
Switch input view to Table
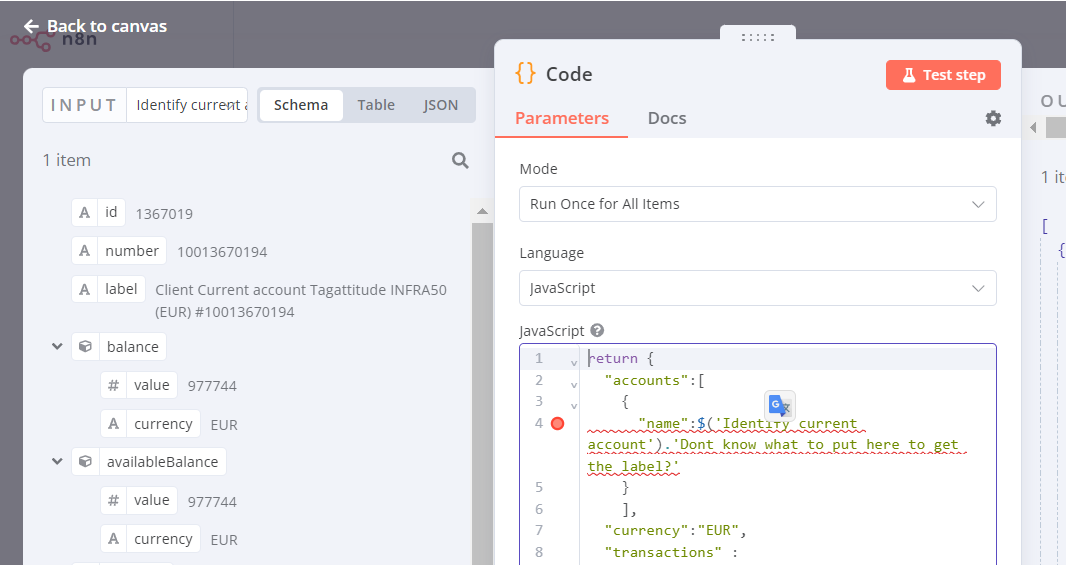(x=376, y=105)
